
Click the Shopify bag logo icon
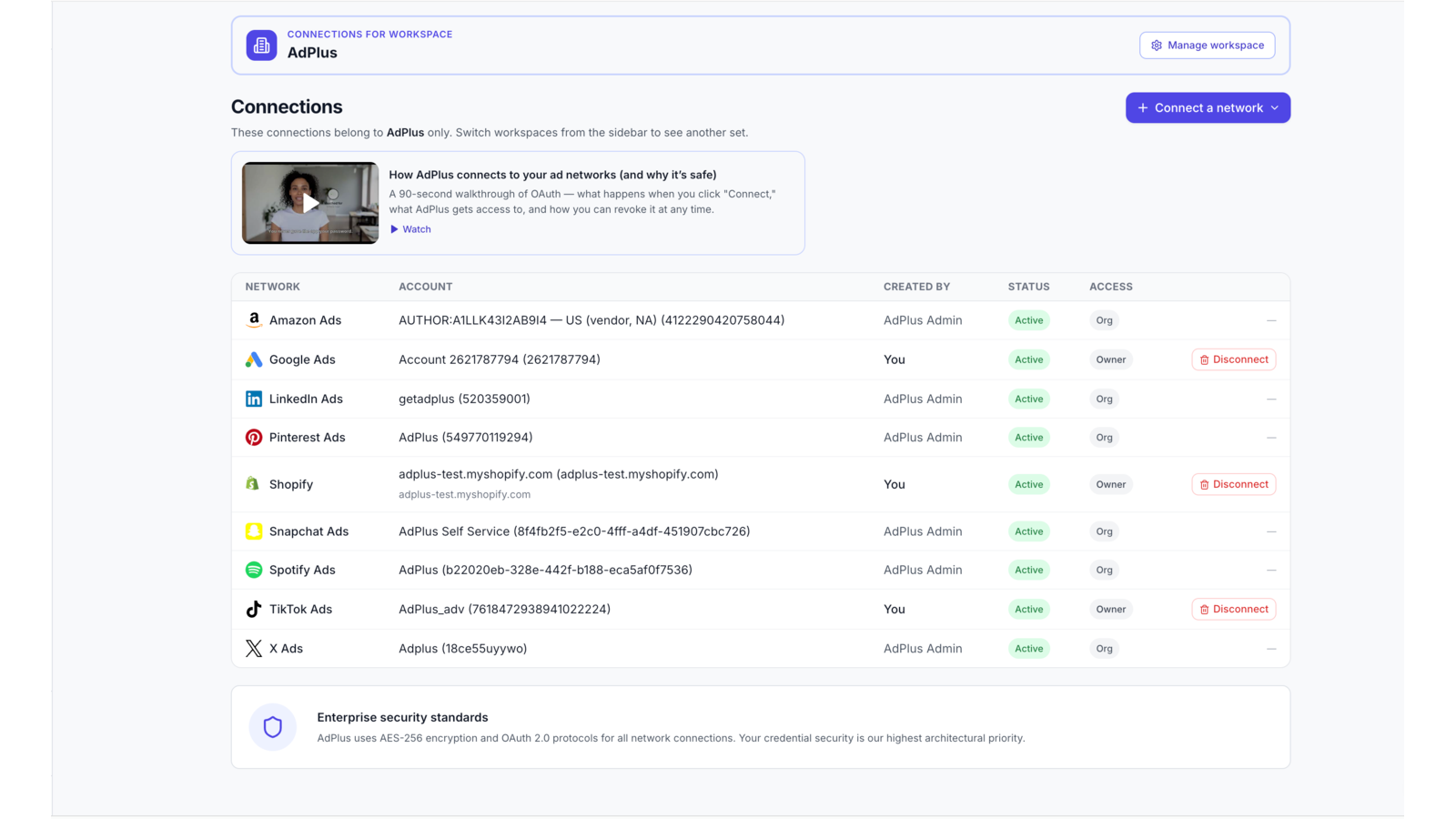click(254, 484)
